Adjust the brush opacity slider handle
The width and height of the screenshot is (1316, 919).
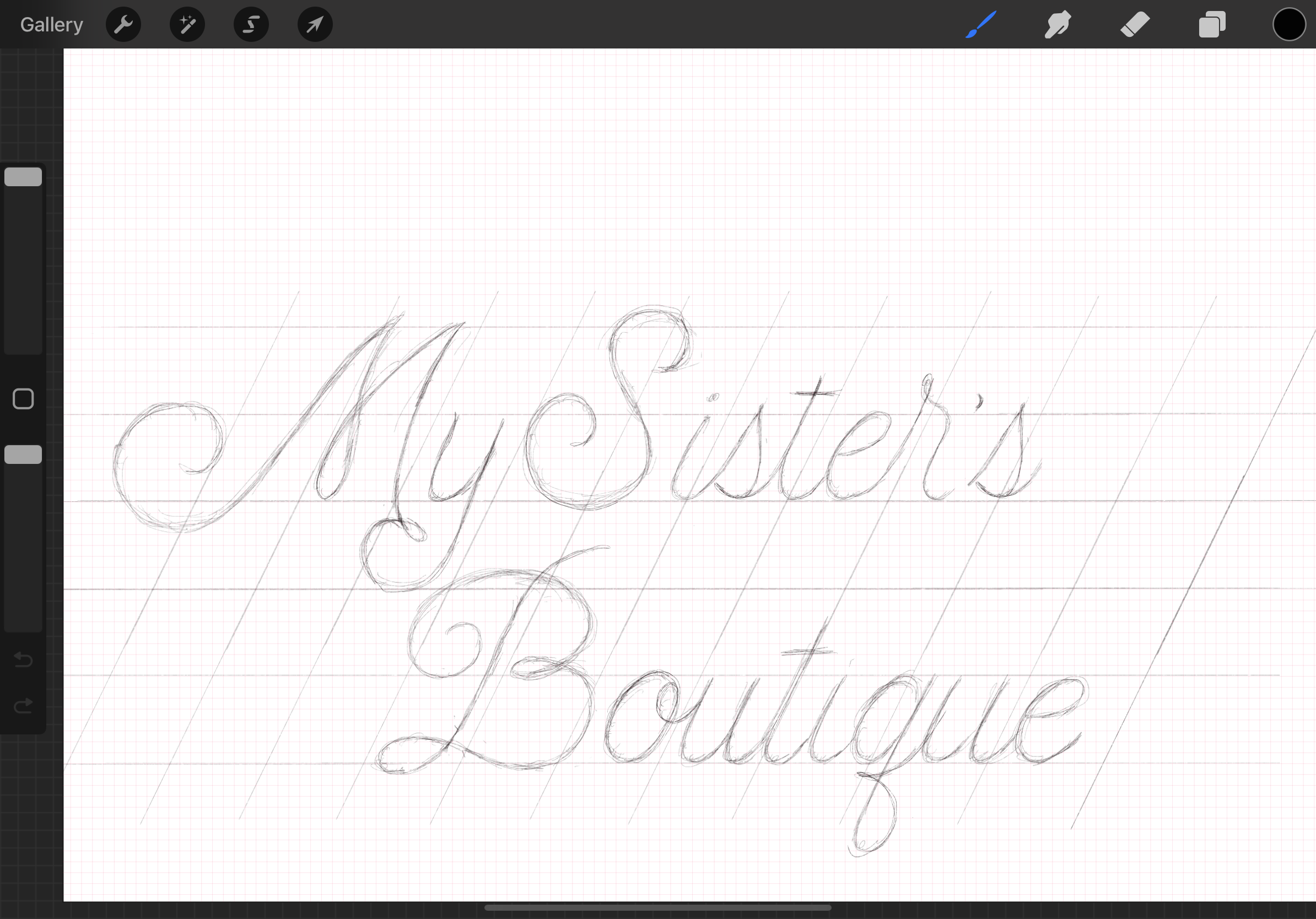23,455
